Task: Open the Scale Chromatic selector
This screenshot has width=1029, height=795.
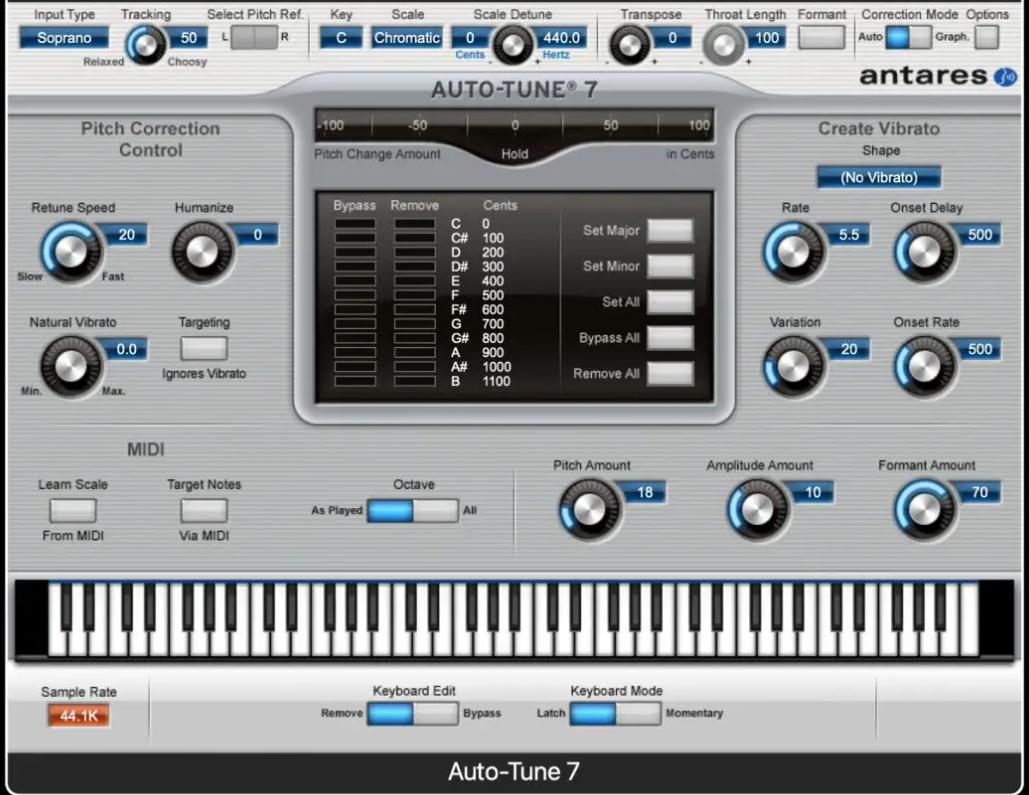Action: (x=406, y=37)
